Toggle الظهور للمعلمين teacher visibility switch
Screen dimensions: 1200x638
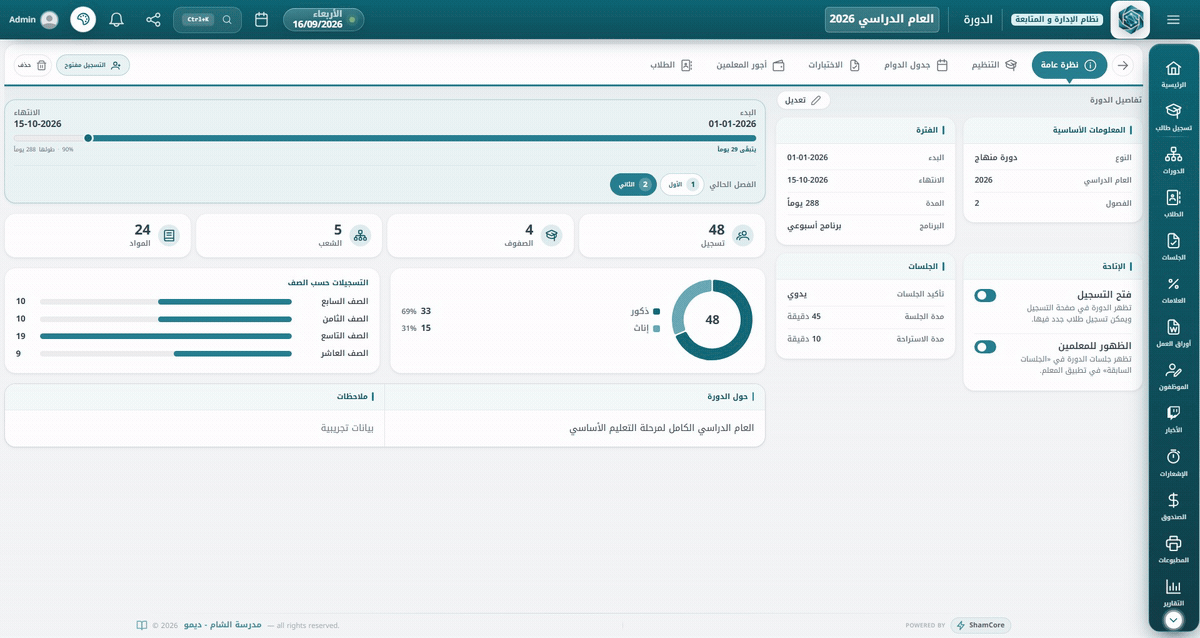coord(985,347)
